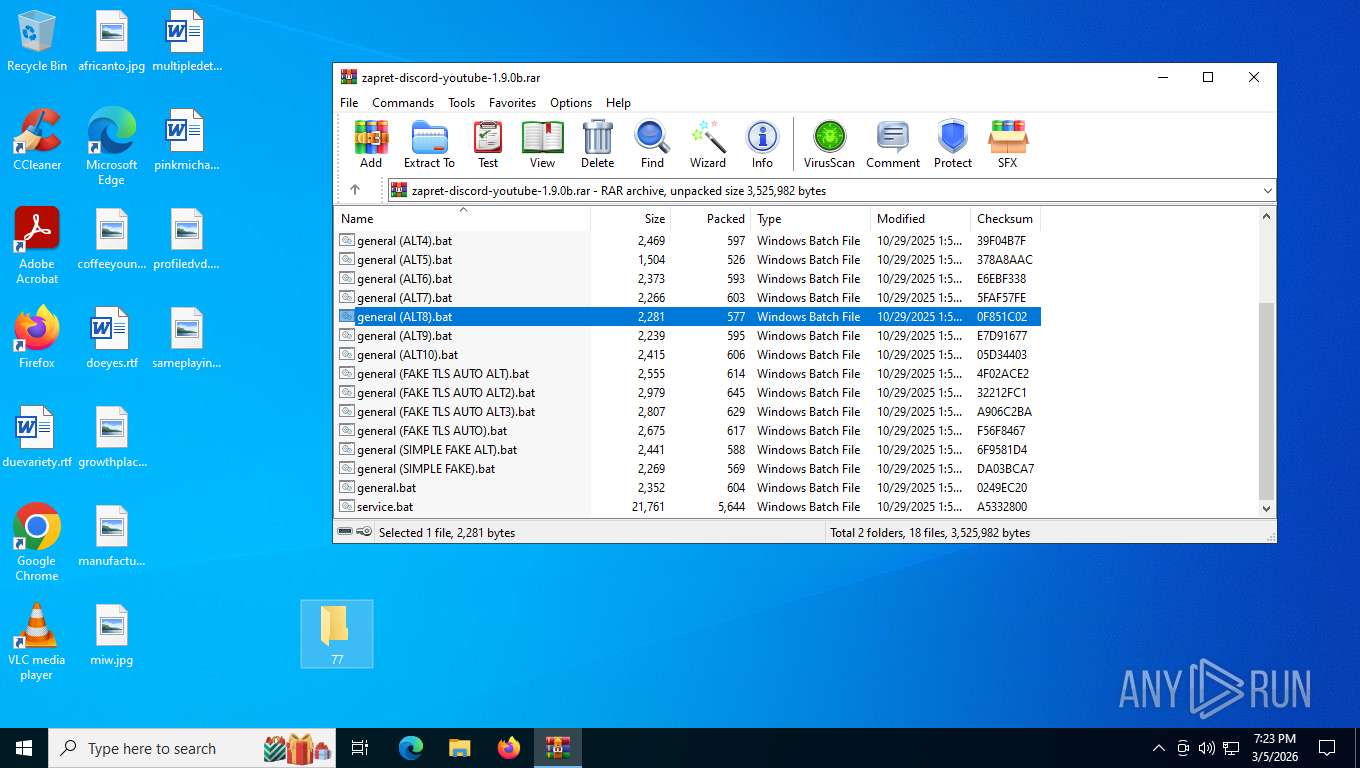Viewport: 1360px width, 768px height.
Task: Click the SFX toolbar icon
Action: (1007, 144)
